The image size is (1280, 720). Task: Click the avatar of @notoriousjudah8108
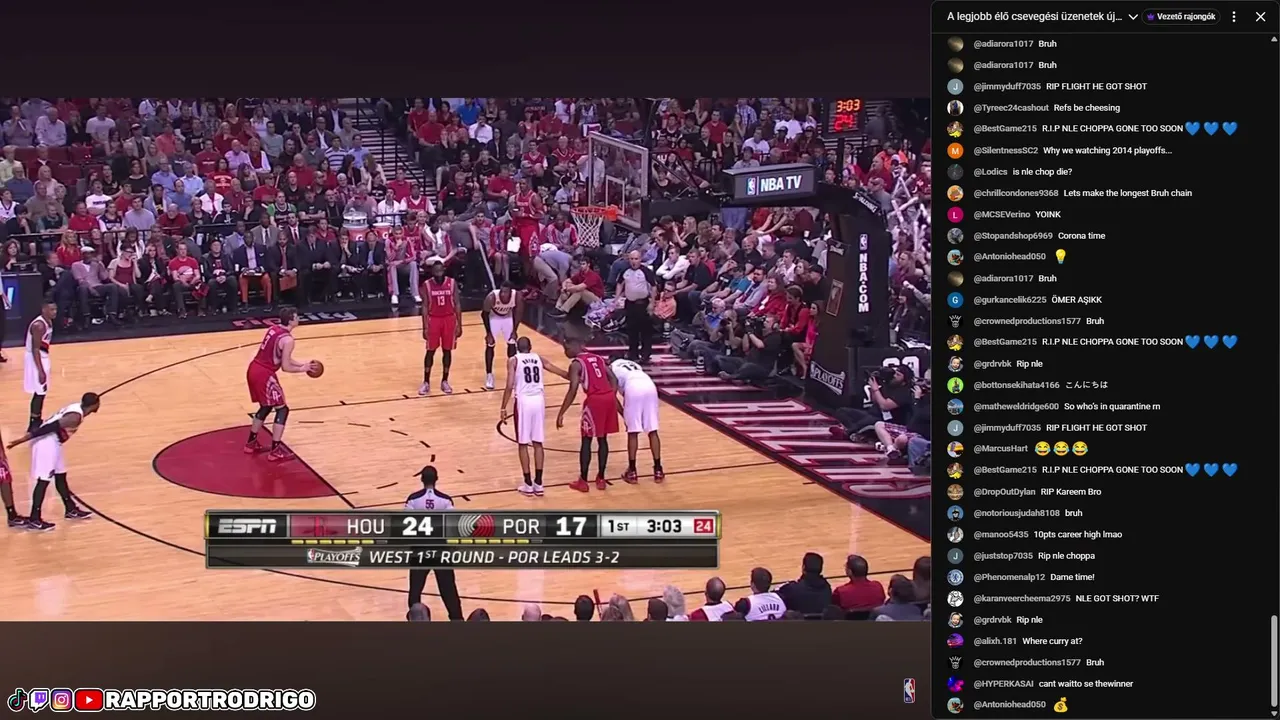pyautogui.click(x=955, y=513)
